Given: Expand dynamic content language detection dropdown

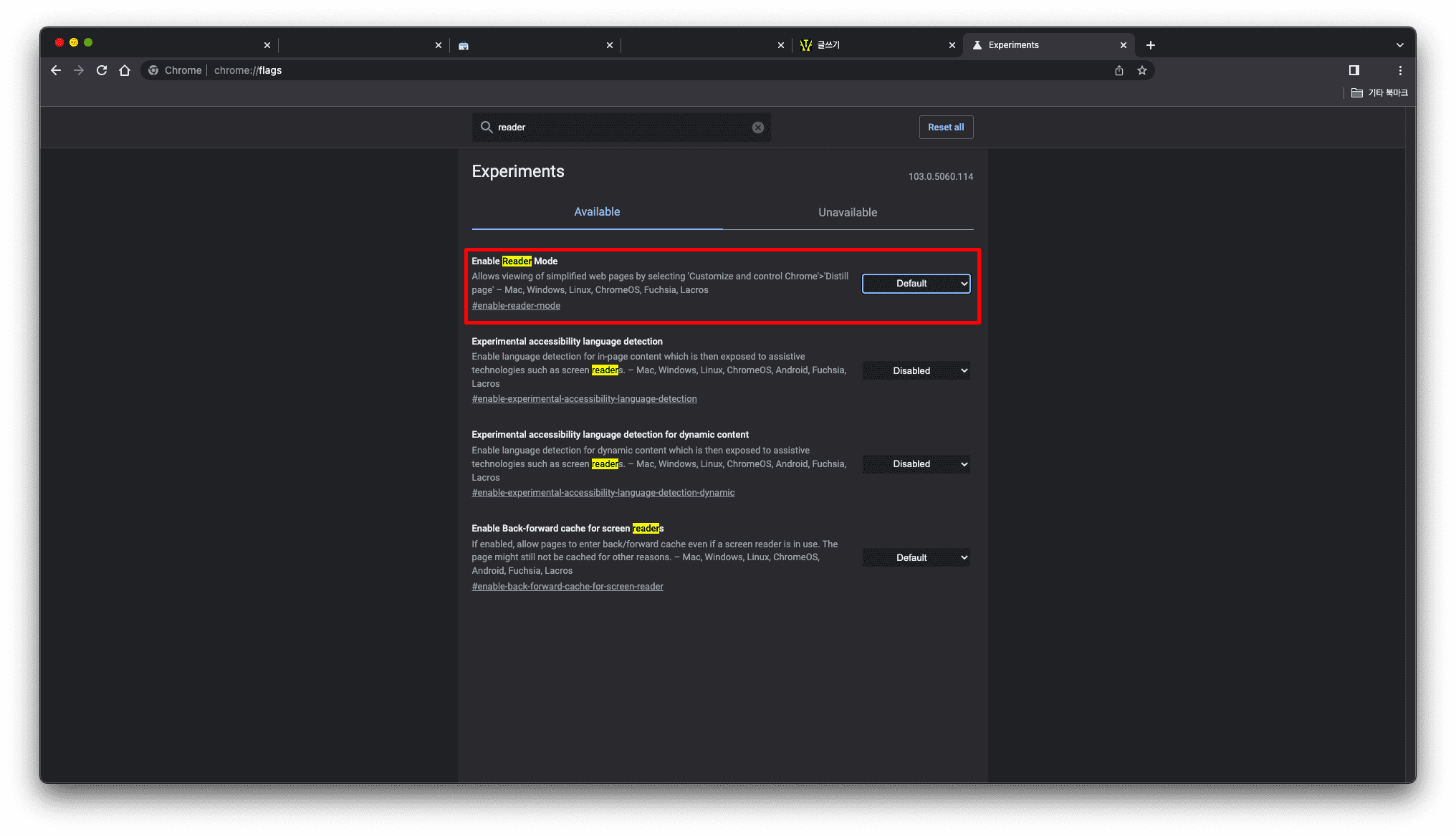Looking at the screenshot, I should click(x=916, y=464).
